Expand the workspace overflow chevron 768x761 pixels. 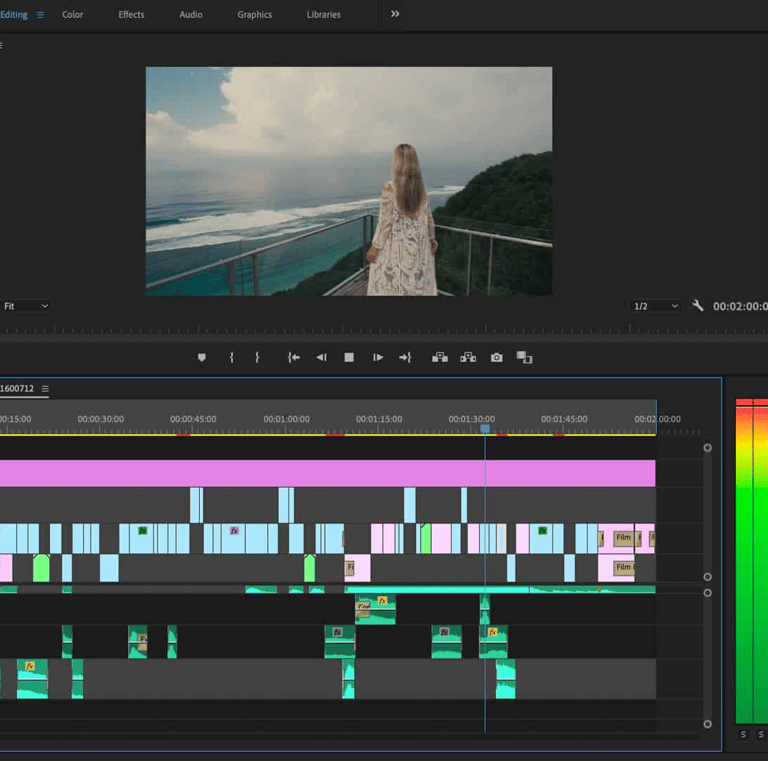(x=395, y=14)
